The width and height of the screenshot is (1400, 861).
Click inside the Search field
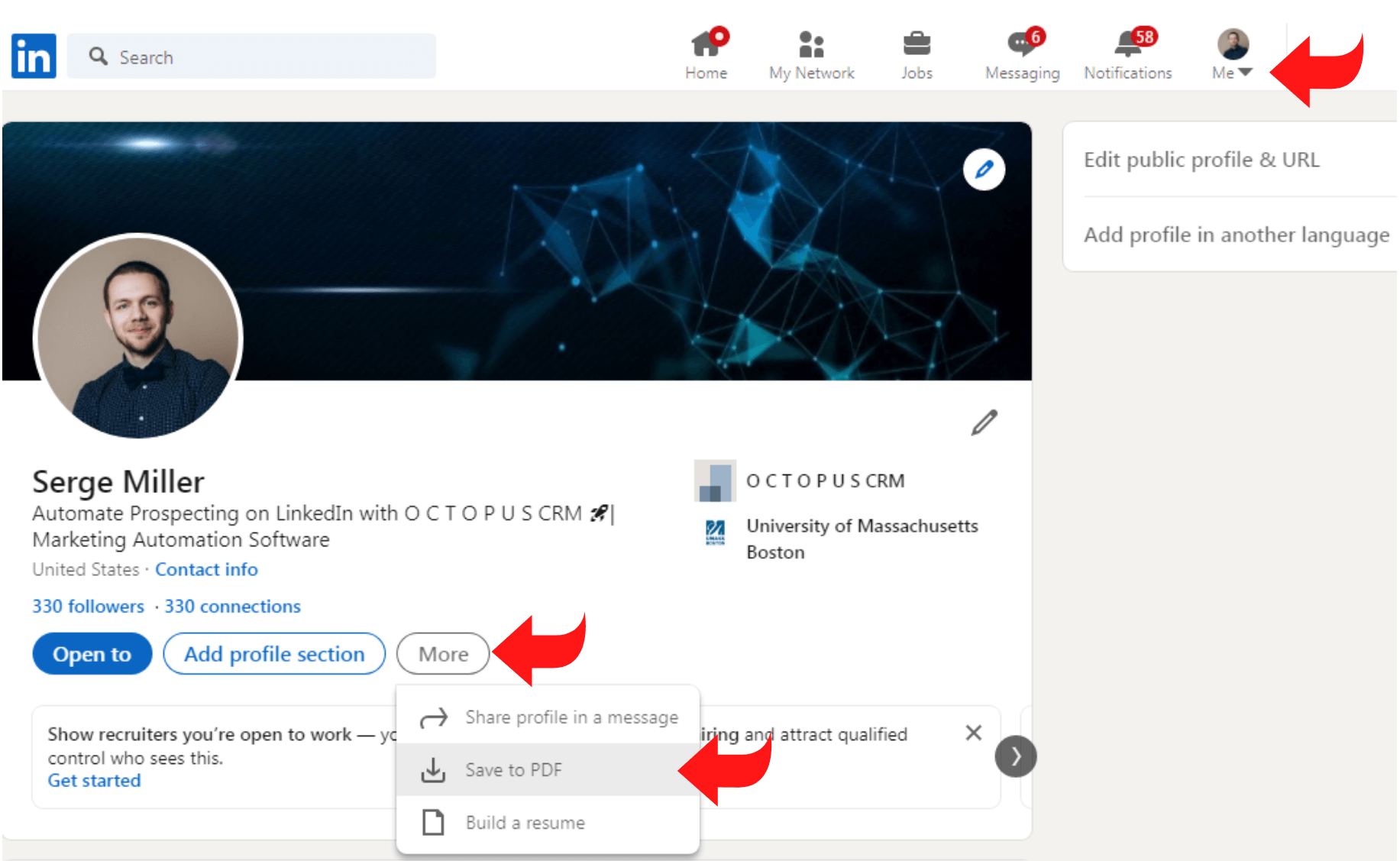(x=252, y=56)
